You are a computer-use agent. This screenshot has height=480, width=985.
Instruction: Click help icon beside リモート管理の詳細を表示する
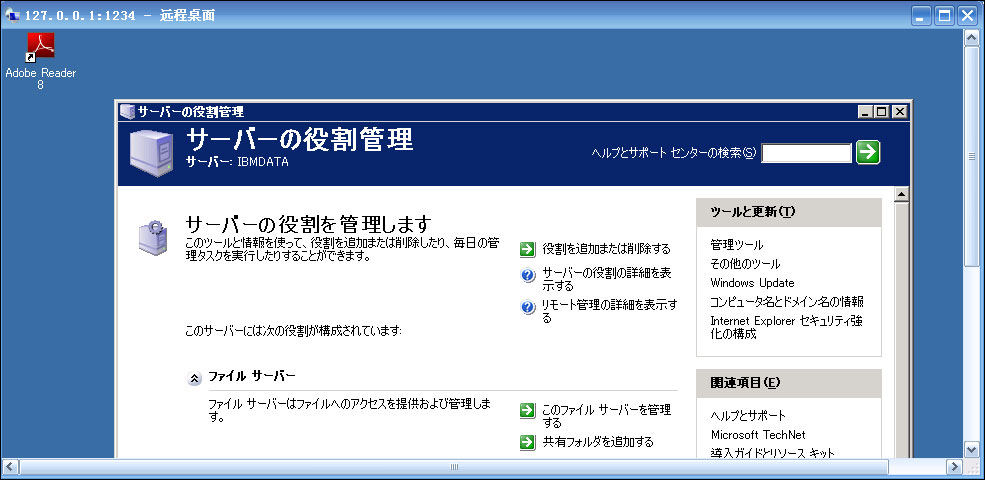coord(528,308)
